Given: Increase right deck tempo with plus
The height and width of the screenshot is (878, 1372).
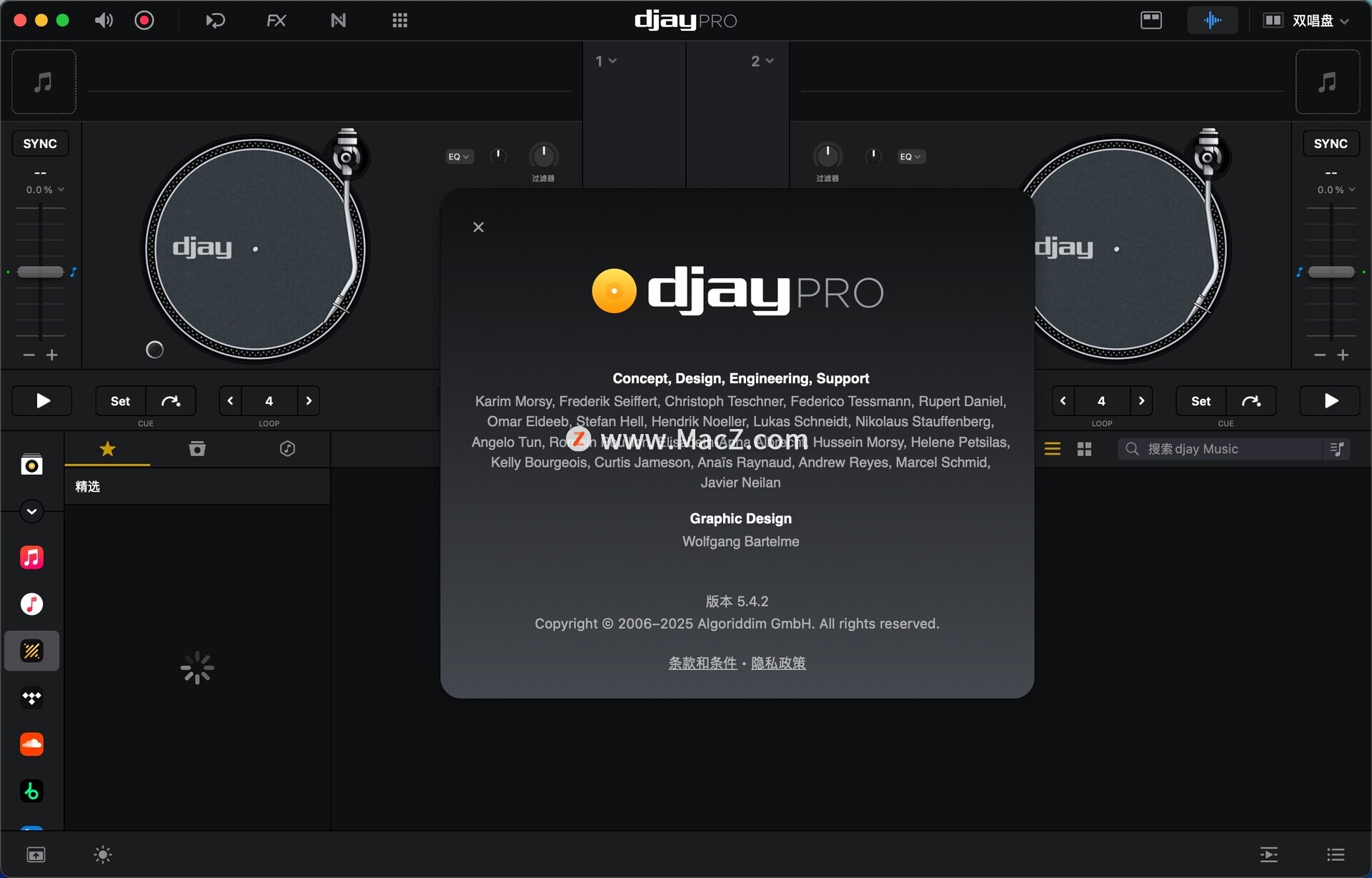Looking at the screenshot, I should [x=1343, y=355].
